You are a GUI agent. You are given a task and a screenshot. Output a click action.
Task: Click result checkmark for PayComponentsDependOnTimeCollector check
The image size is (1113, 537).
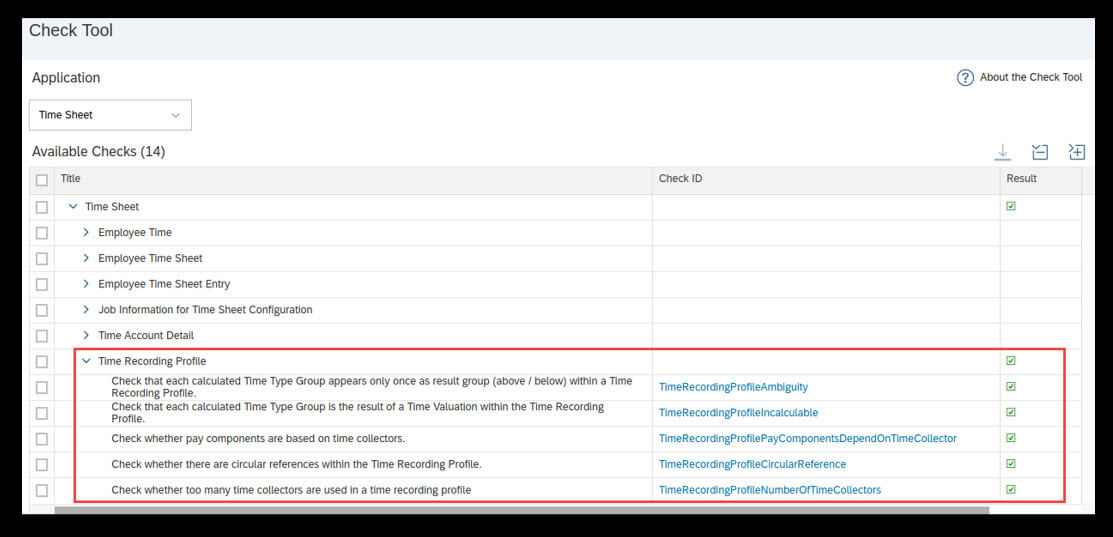(x=1011, y=438)
